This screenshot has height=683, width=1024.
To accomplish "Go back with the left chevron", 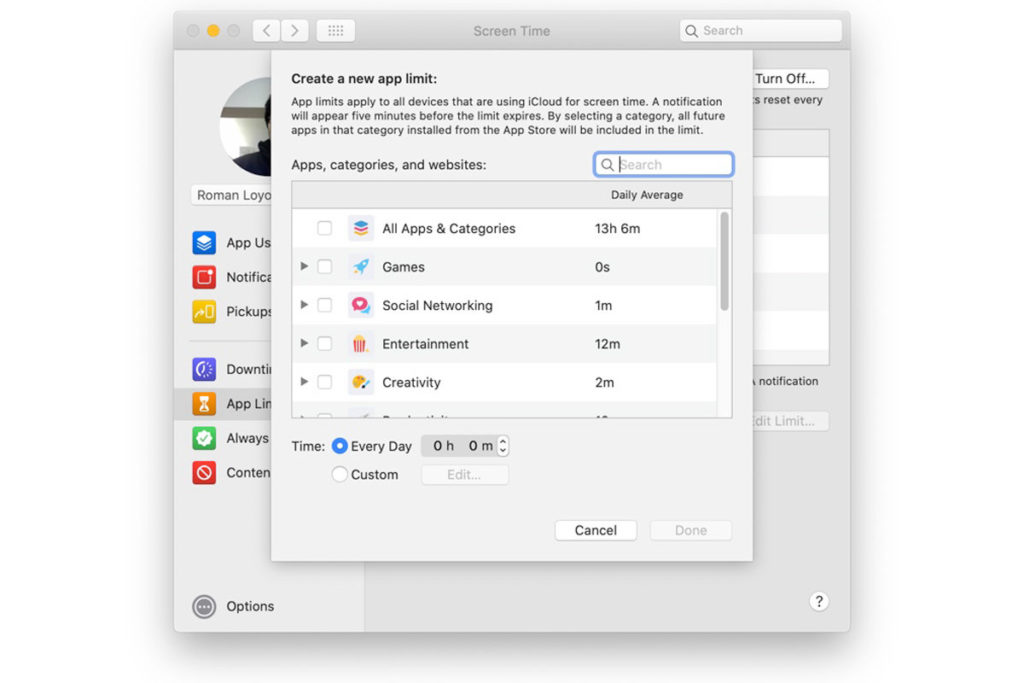I will click(x=266, y=31).
